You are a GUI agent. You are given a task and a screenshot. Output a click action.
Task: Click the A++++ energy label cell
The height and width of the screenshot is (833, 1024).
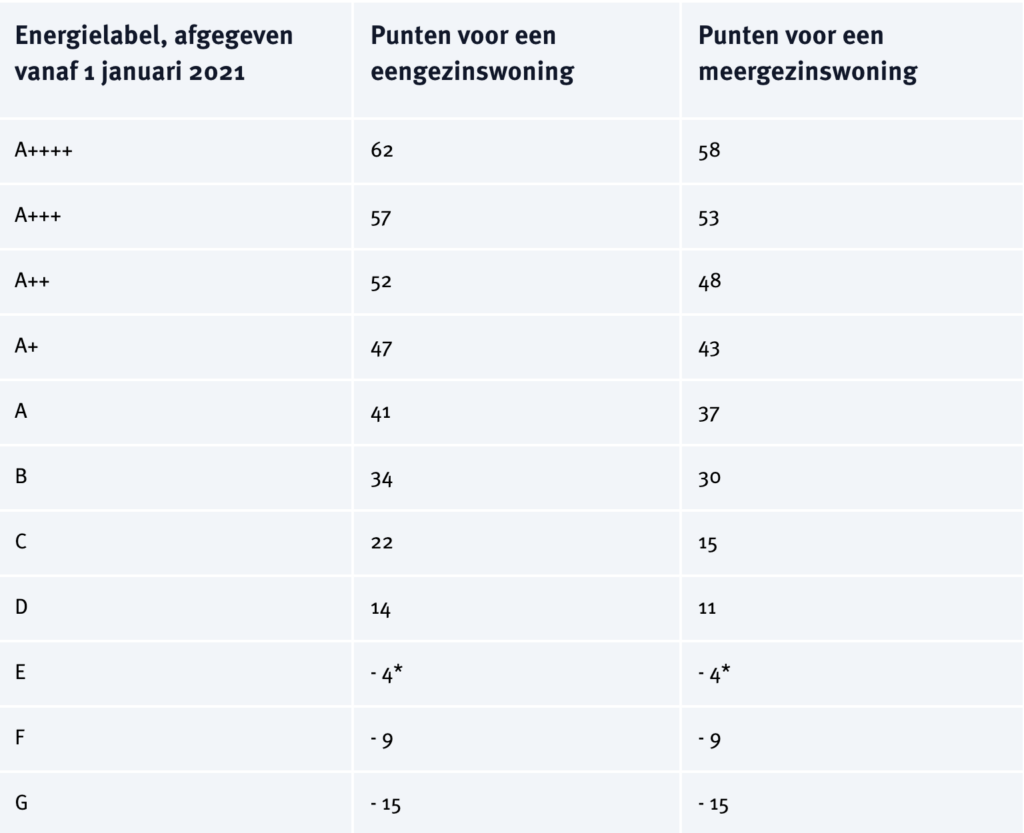(x=44, y=151)
